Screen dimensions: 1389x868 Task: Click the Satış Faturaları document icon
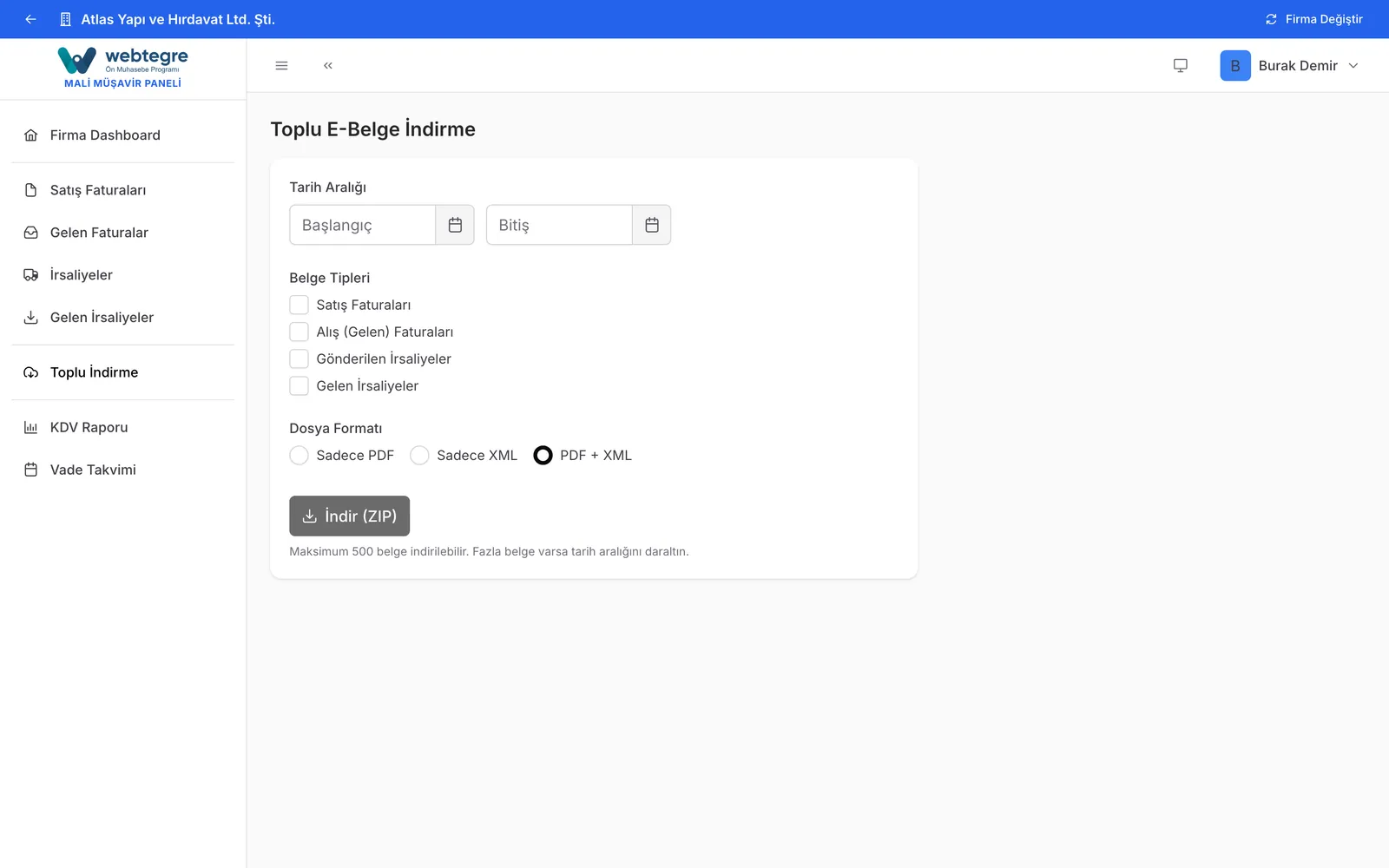click(31, 190)
